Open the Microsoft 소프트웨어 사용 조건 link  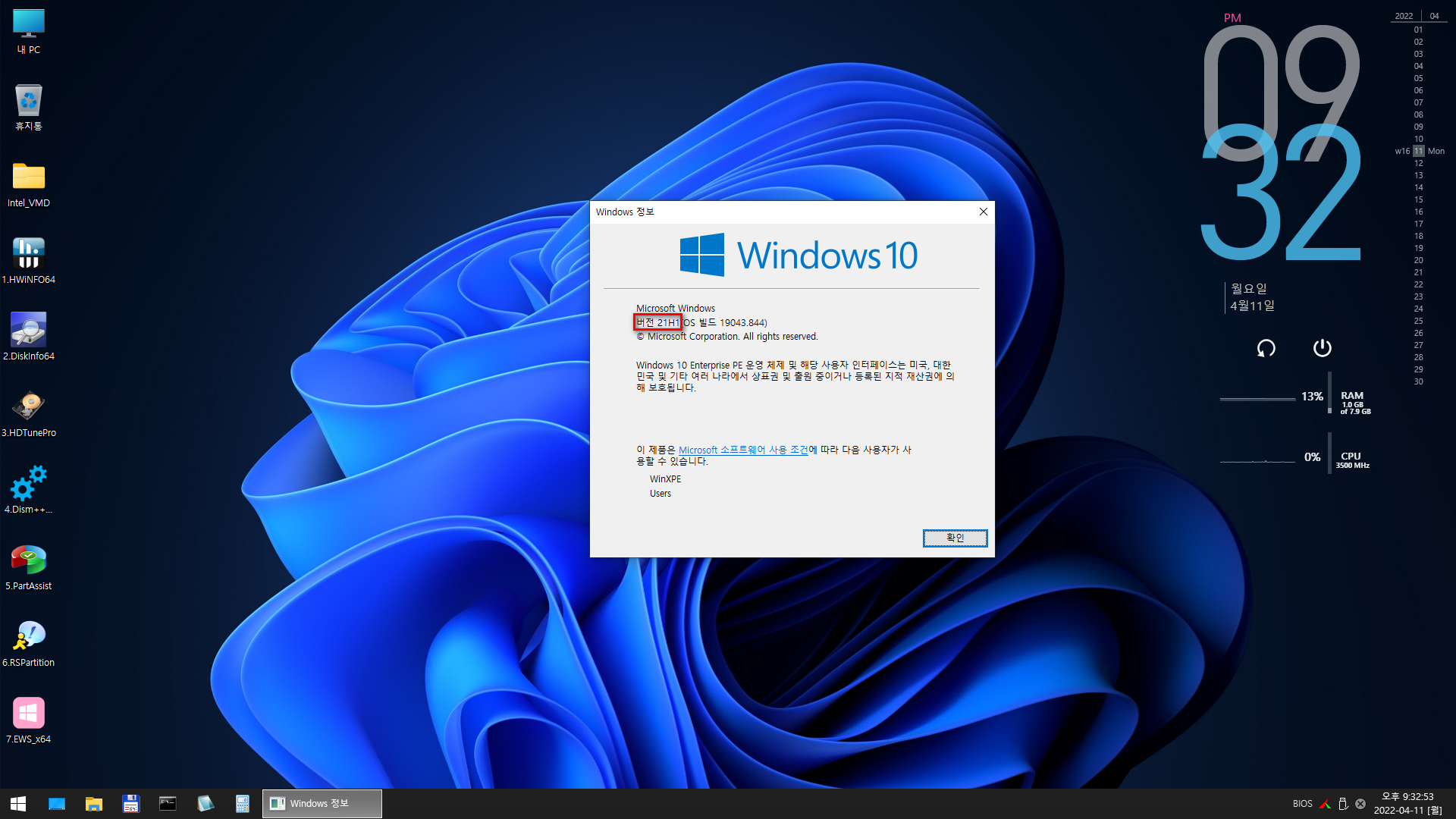743,450
